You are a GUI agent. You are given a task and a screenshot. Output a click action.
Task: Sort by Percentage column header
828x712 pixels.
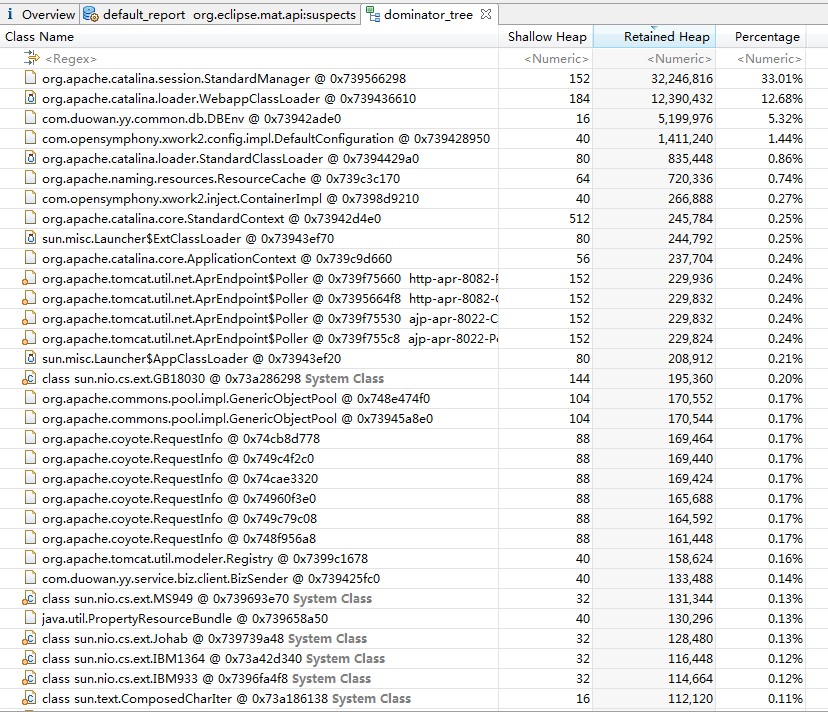coord(761,36)
